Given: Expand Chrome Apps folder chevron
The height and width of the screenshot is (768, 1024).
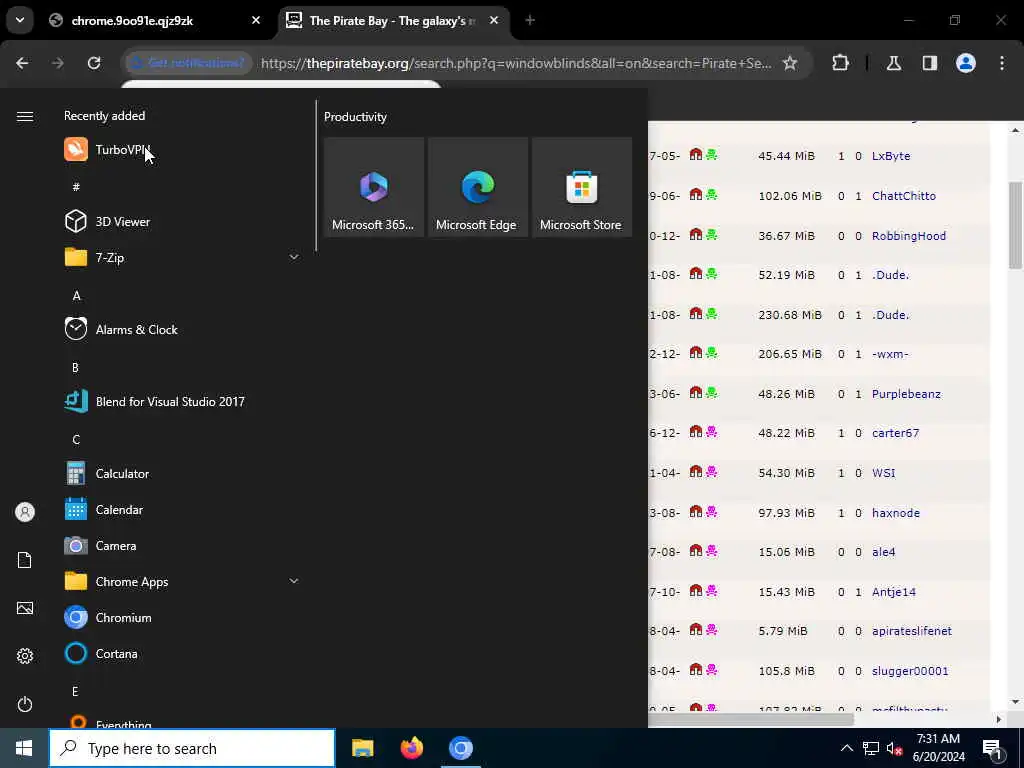Looking at the screenshot, I should tap(294, 581).
